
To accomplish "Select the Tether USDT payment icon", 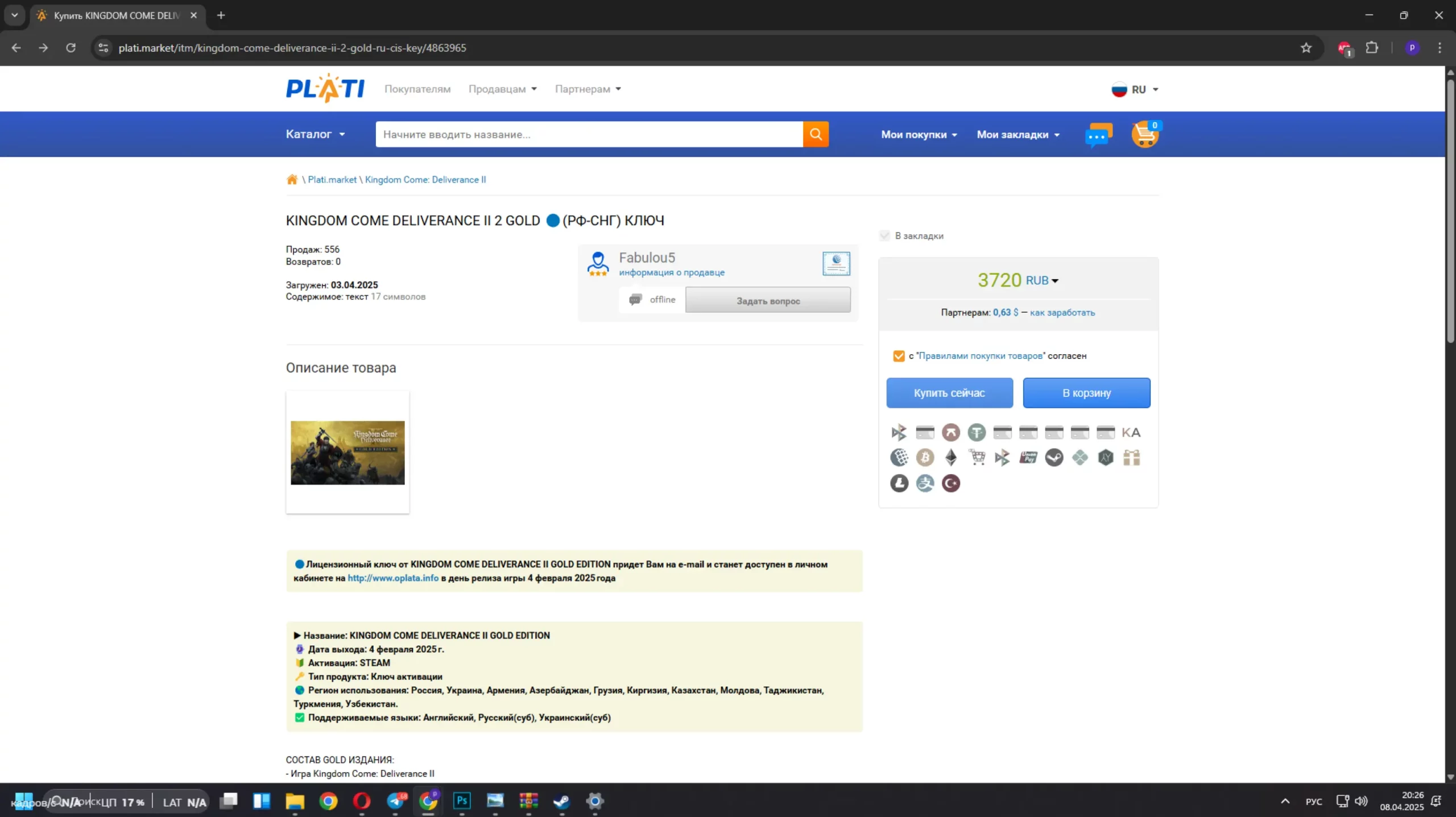I will tap(977, 432).
